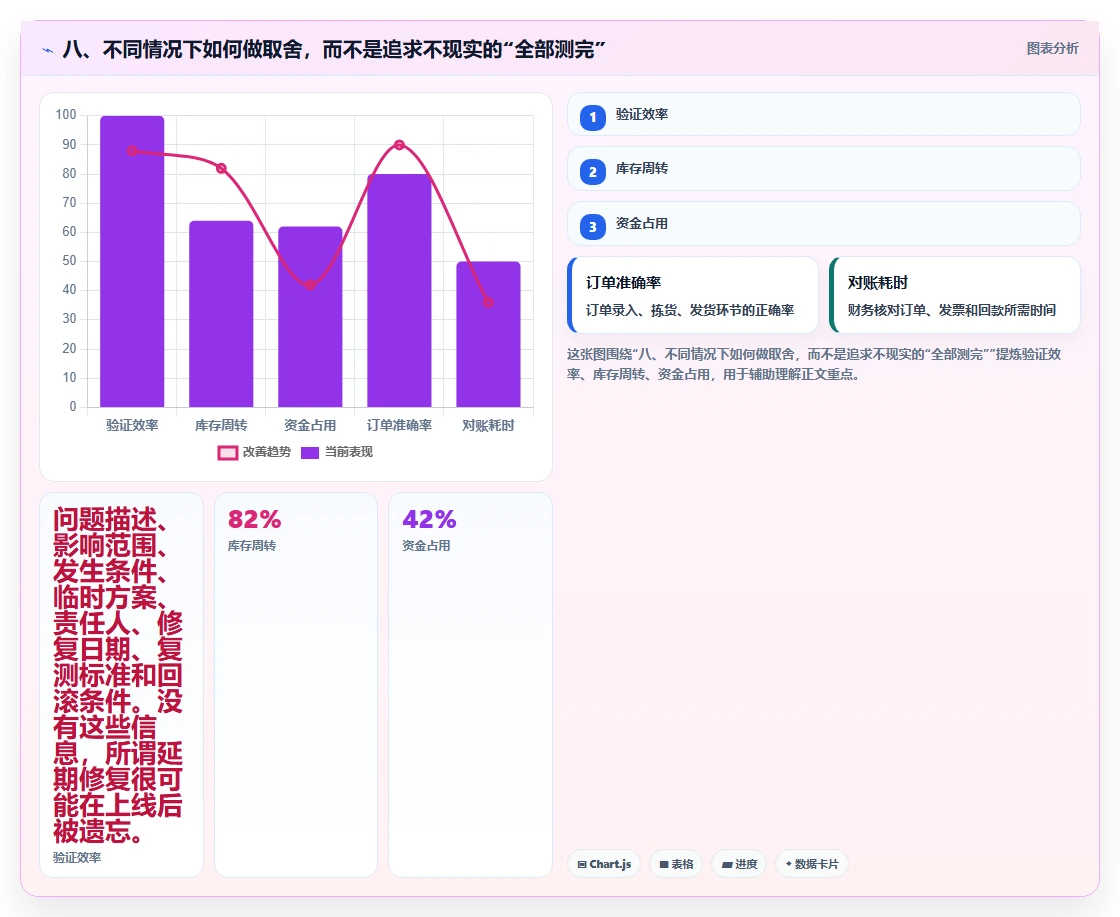1120x917 pixels.
Task: Click the 数据卡片 tag
Action: pos(812,864)
